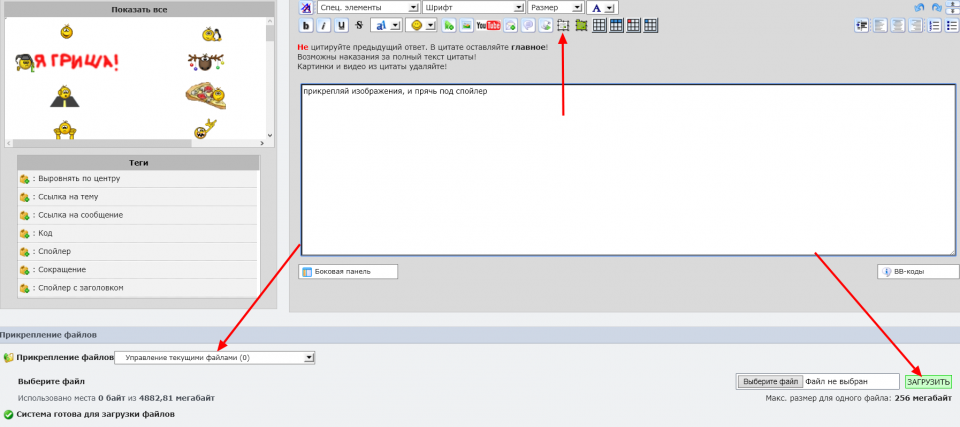Select the Выровнять по центру tag
This screenshot has height=427, width=960.
80,179
